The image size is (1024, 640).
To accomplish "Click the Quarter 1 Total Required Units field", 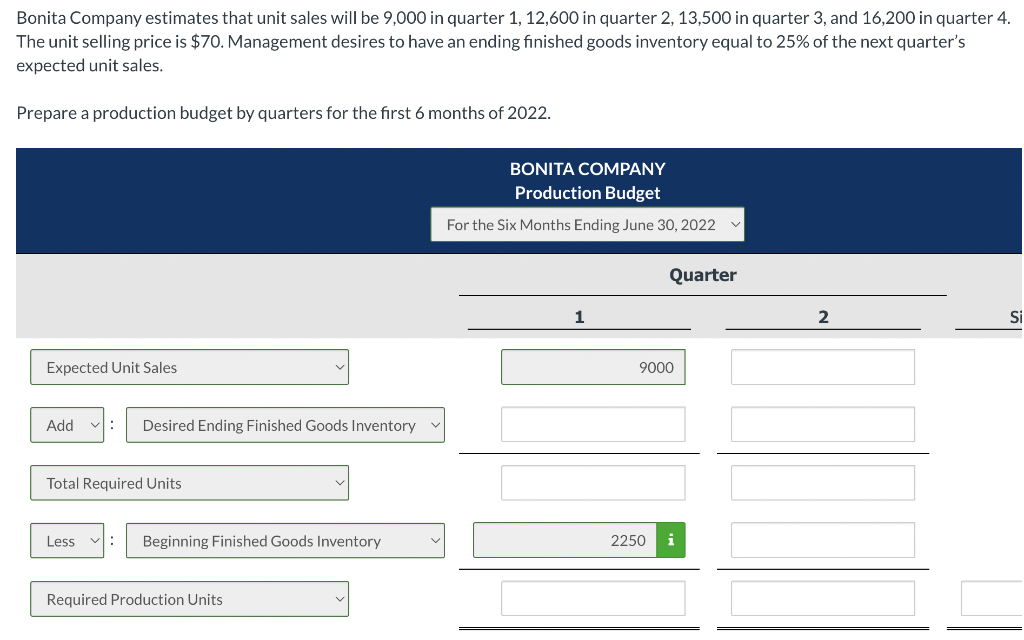I will click(592, 482).
